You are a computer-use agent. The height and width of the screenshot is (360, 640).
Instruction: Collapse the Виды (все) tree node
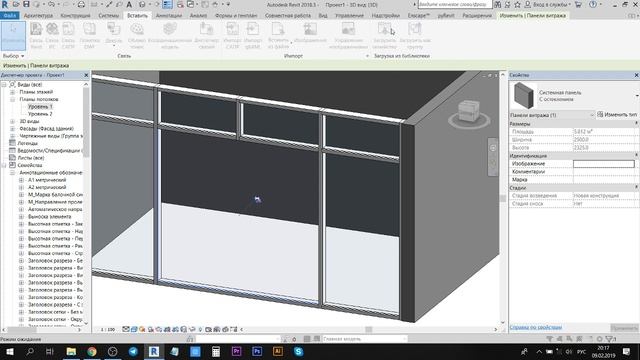pos(4,84)
